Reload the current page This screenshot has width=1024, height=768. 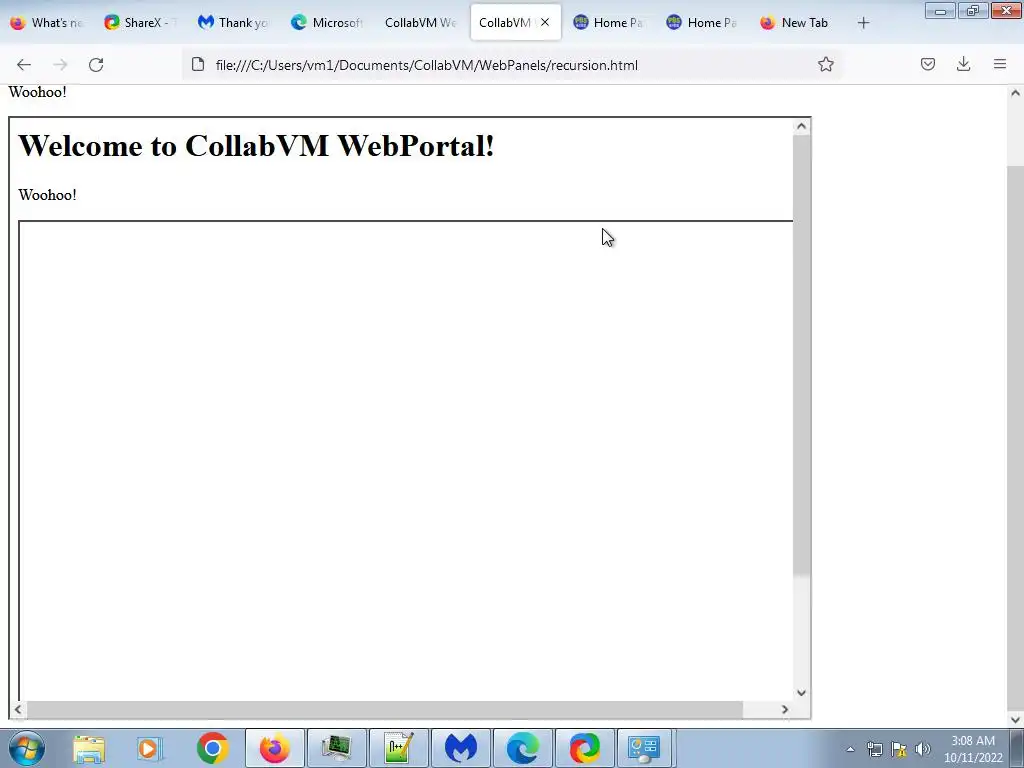pos(96,65)
